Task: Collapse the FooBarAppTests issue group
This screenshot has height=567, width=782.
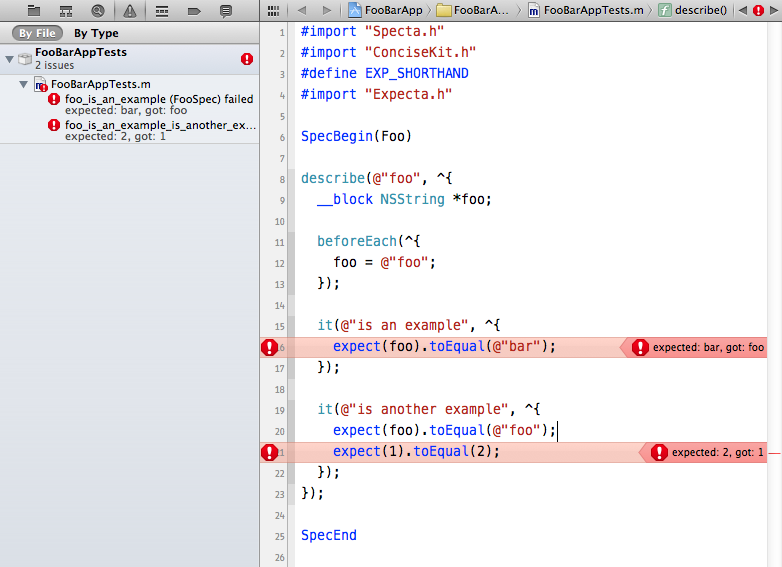Action: [9, 59]
